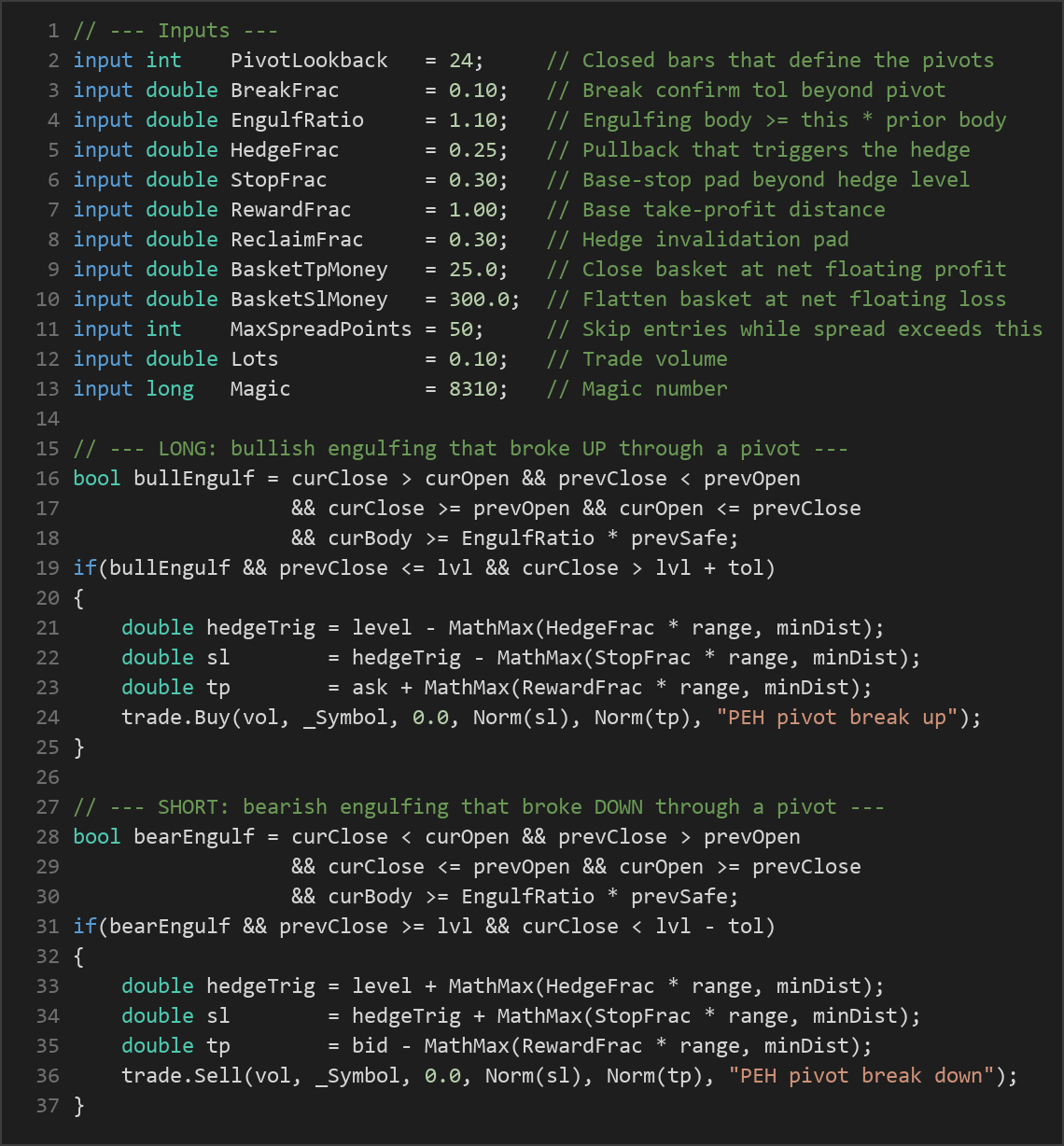Viewport: 1064px width, 1146px height.
Task: Click the "PEH pivot break down" string
Action: 861,1076
